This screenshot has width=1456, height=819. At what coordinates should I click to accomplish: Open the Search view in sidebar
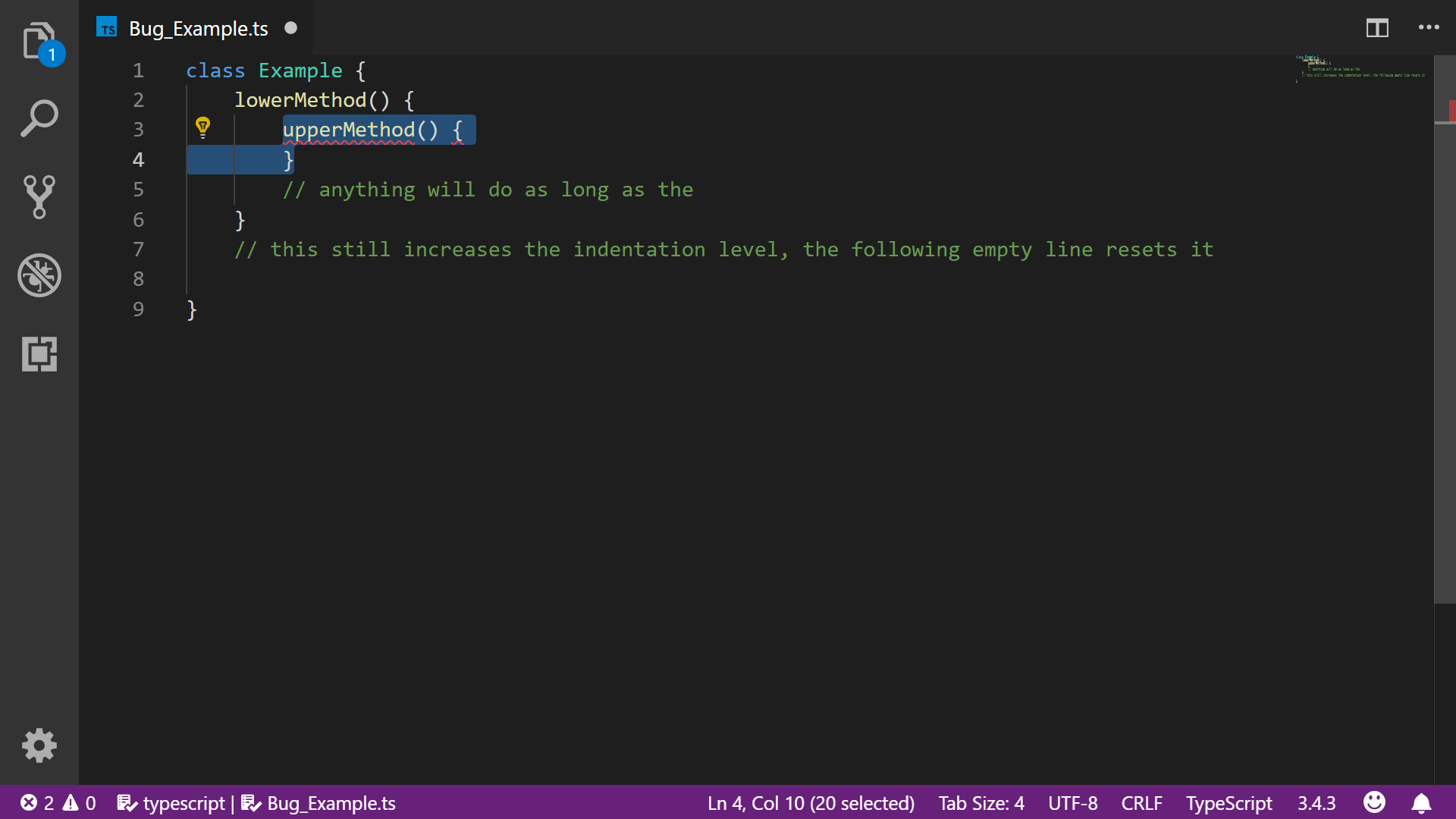tap(39, 118)
